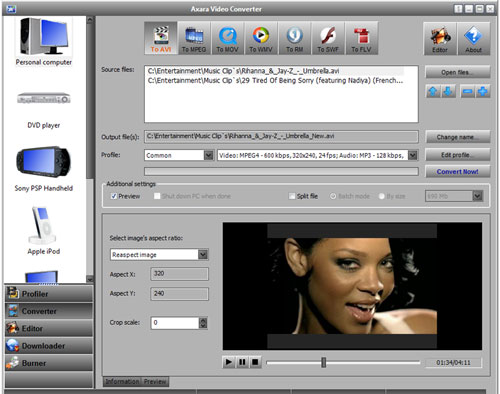The image size is (500, 394).
Task: Open the Reaspect image aspect ratio dropdown
Action: point(203,255)
